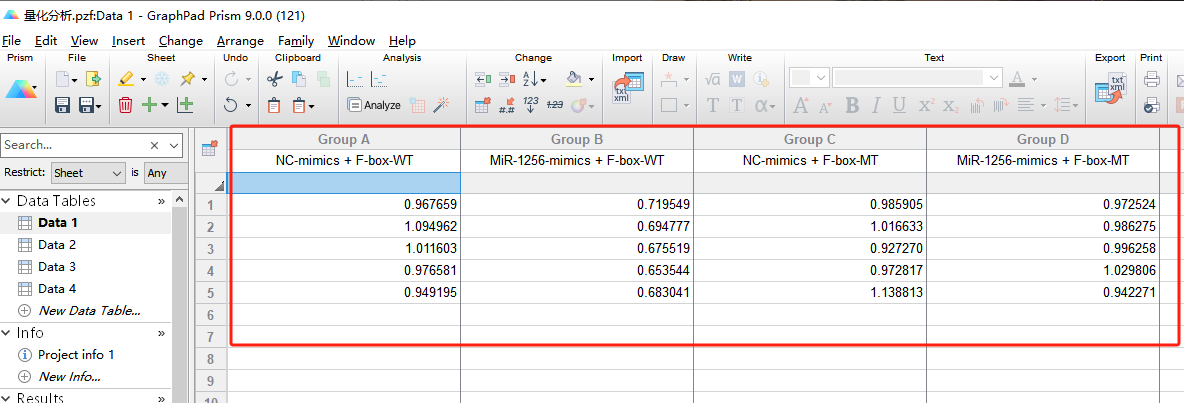Create a new file from toolbar

63,78
